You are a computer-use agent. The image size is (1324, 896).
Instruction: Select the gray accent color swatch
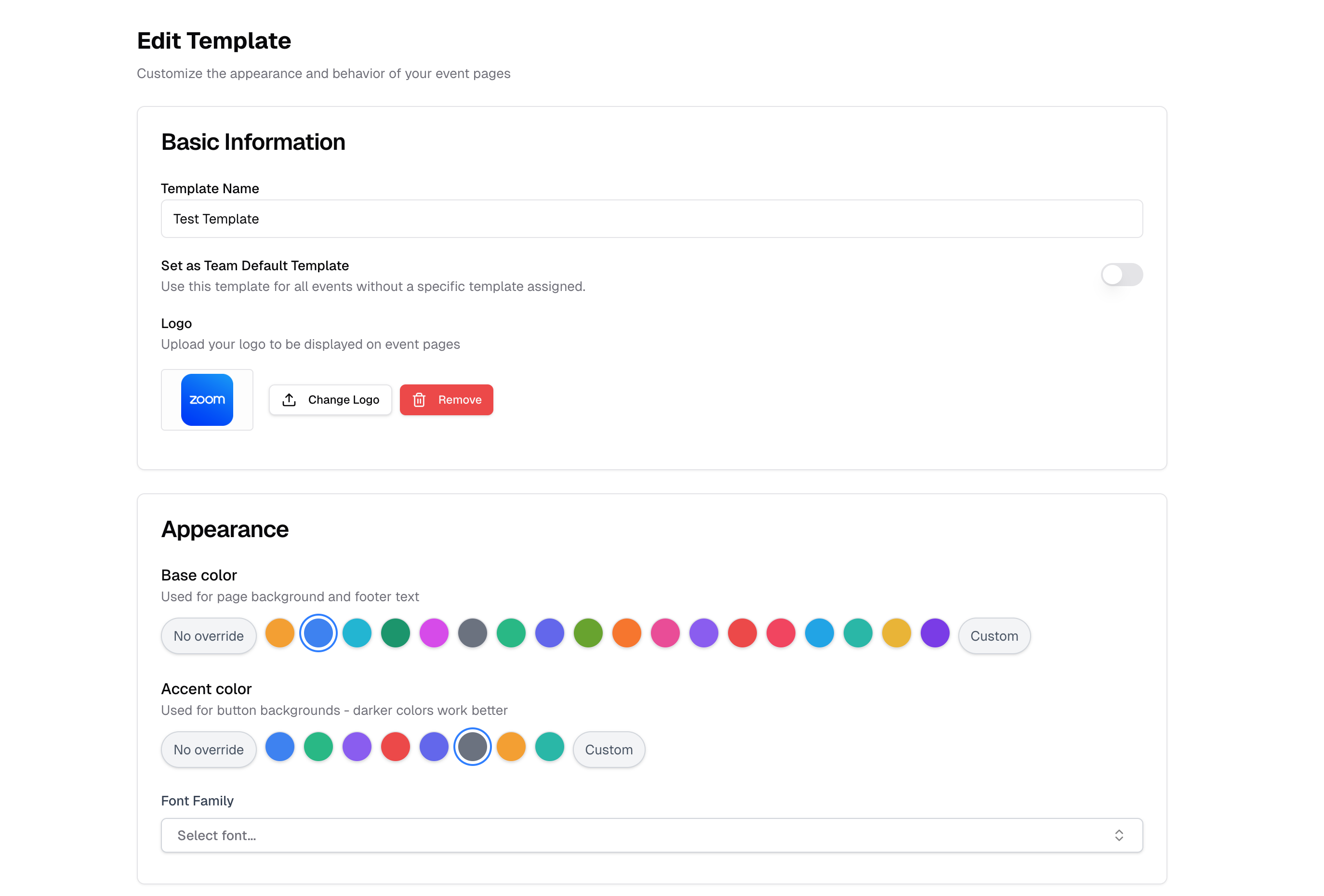pos(472,746)
